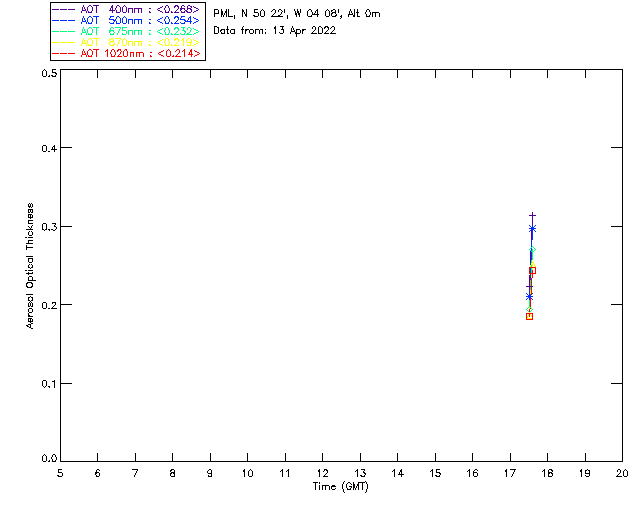Click the hour 17 x-axis label

pyautogui.click(x=510, y=473)
